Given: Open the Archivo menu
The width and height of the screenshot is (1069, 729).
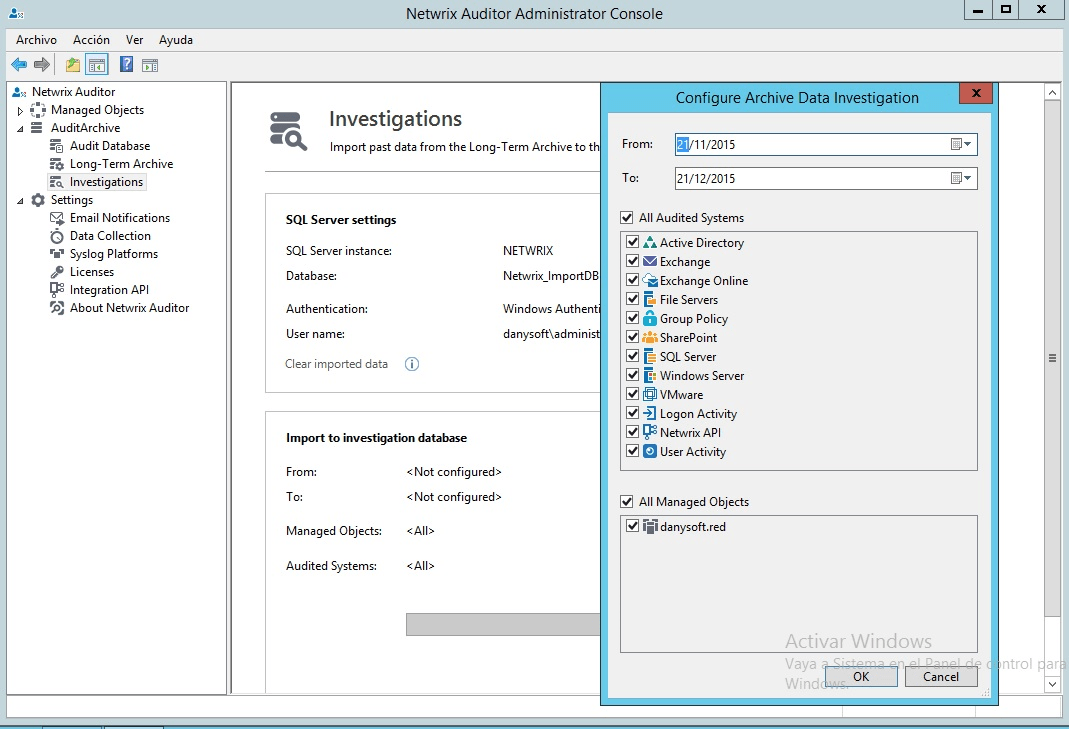Looking at the screenshot, I should click(36, 40).
